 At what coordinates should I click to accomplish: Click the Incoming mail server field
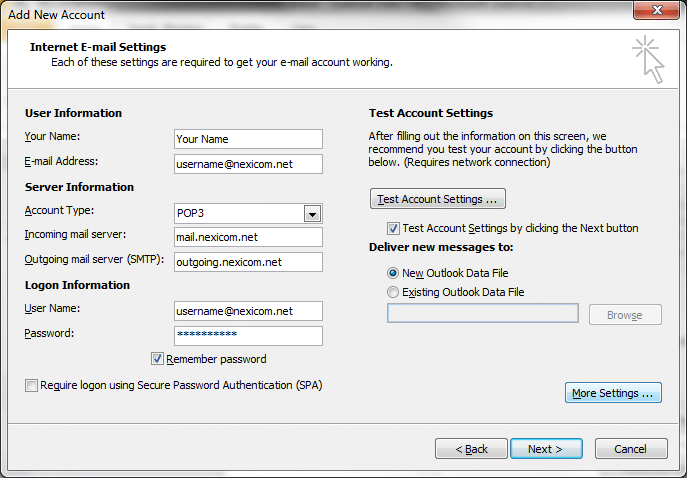[x=248, y=237]
